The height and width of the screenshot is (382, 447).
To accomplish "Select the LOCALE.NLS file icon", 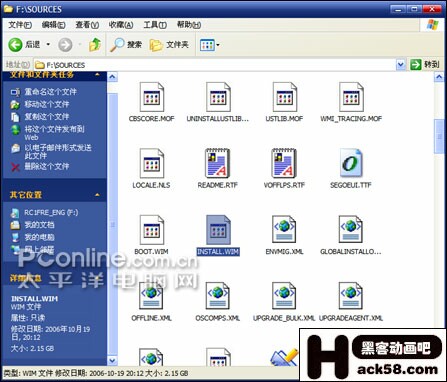I will (x=152, y=163).
